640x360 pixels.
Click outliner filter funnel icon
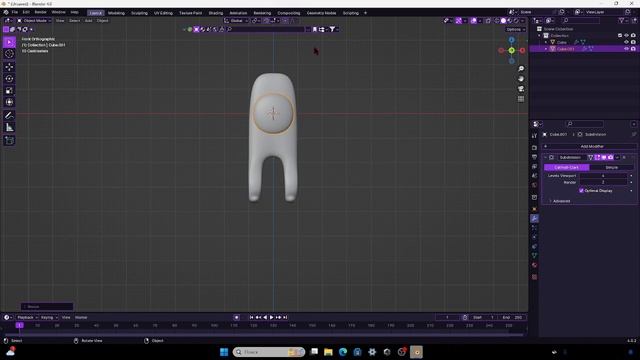pyautogui.click(x=621, y=20)
